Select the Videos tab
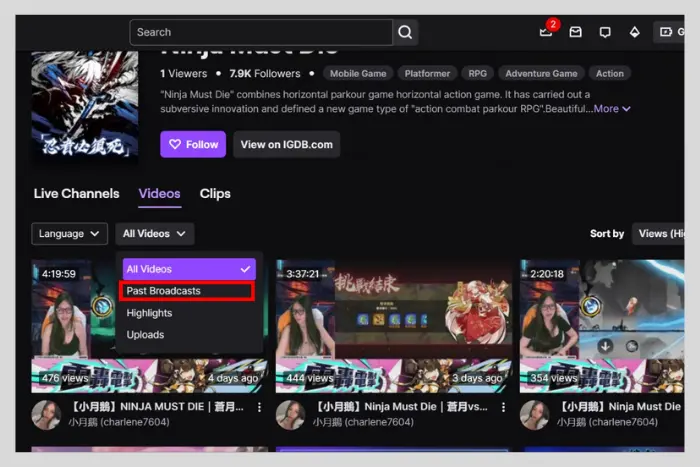The height and width of the screenshot is (467, 700). [x=159, y=194]
